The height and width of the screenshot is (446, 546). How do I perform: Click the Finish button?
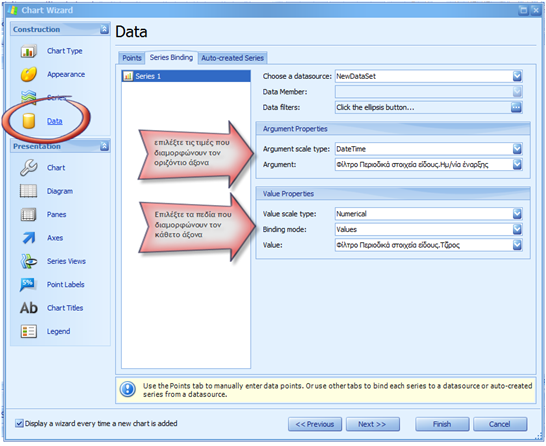coord(442,424)
